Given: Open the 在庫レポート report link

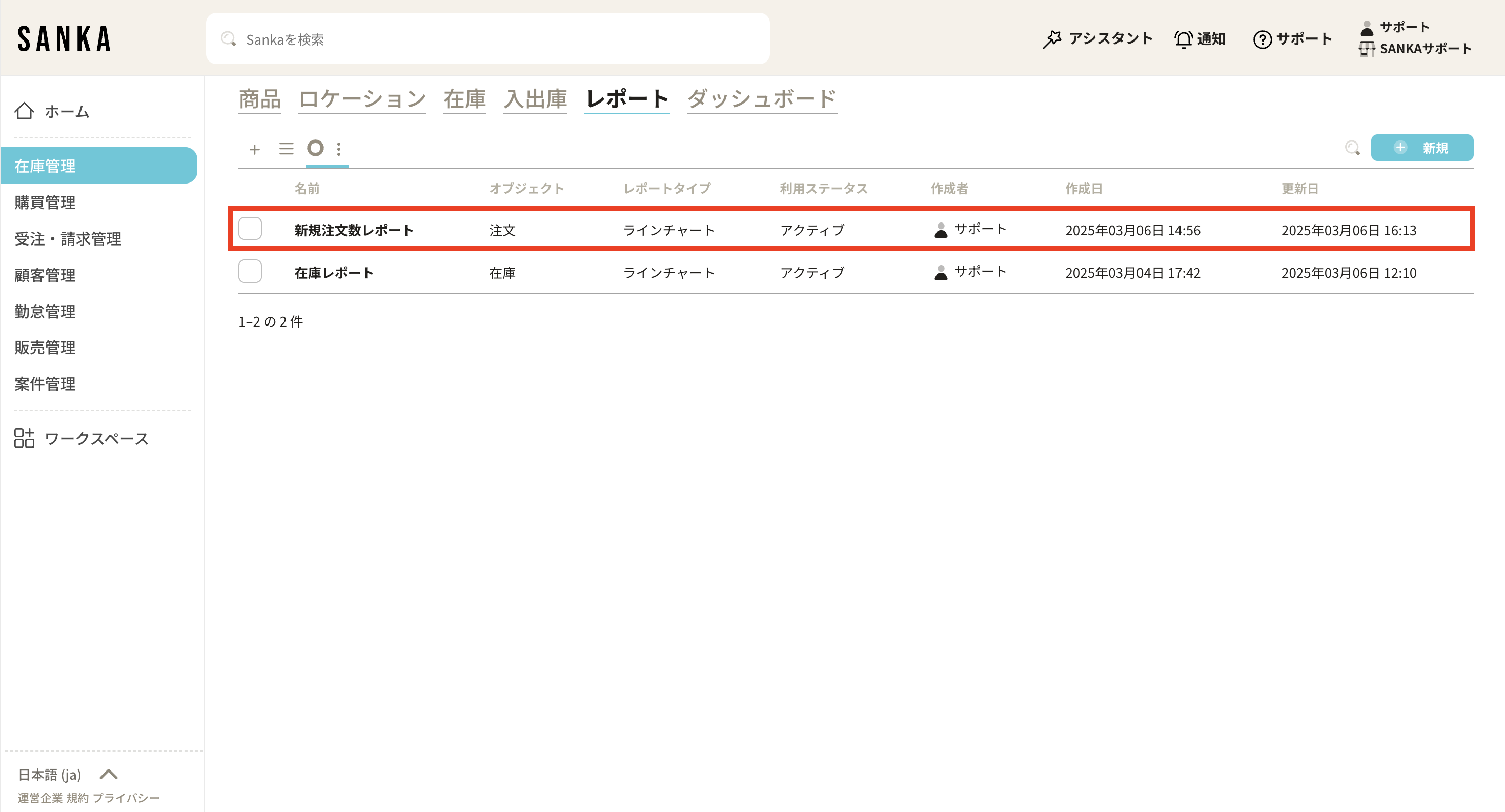Looking at the screenshot, I should [334, 273].
